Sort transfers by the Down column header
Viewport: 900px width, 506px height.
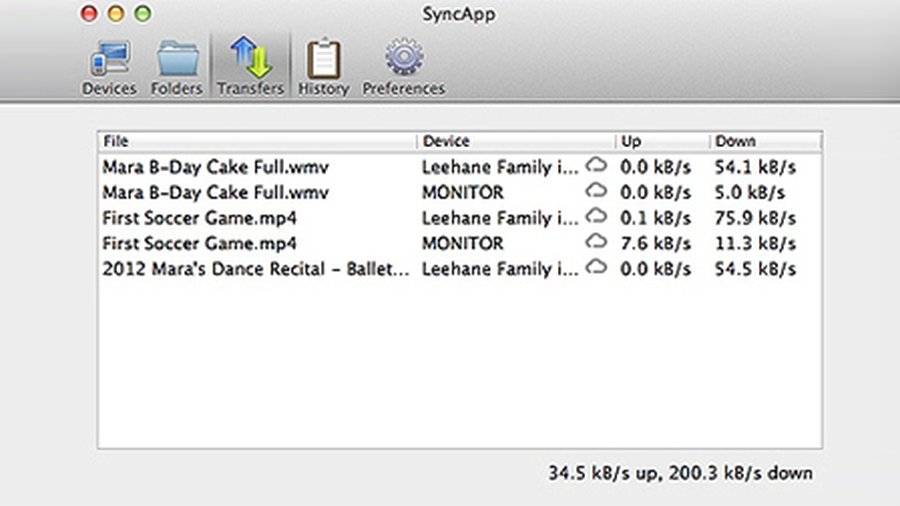click(x=765, y=141)
